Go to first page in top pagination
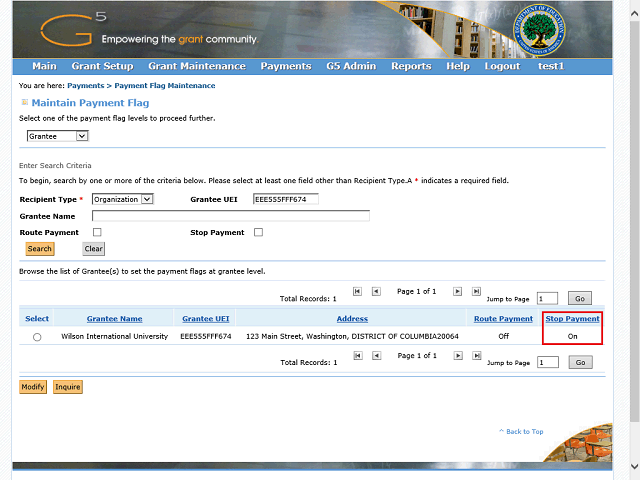The image size is (640, 480). pyautogui.click(x=357, y=292)
